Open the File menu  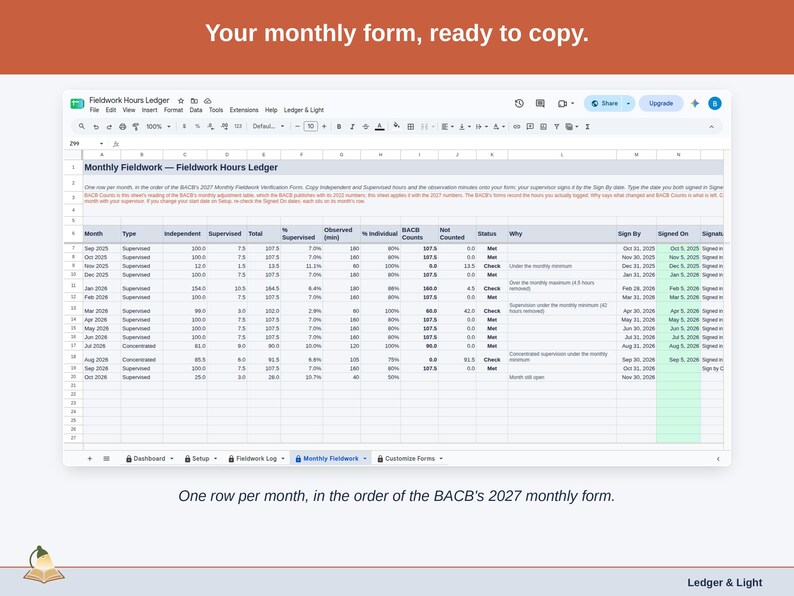[94, 110]
